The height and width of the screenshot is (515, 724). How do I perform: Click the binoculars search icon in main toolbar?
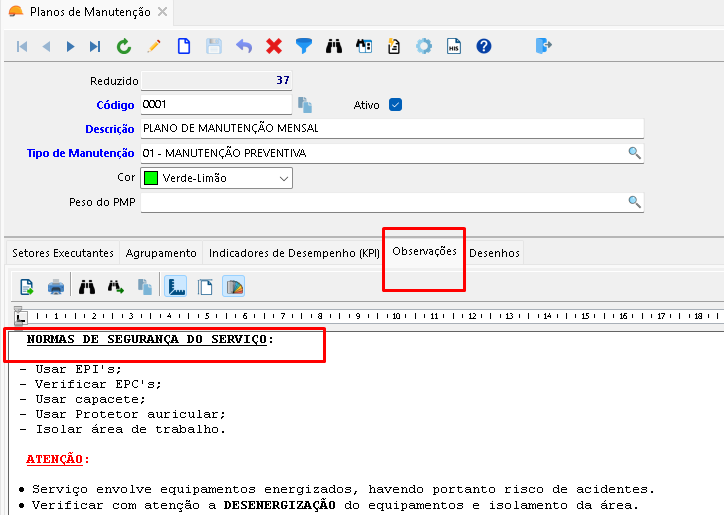335,46
